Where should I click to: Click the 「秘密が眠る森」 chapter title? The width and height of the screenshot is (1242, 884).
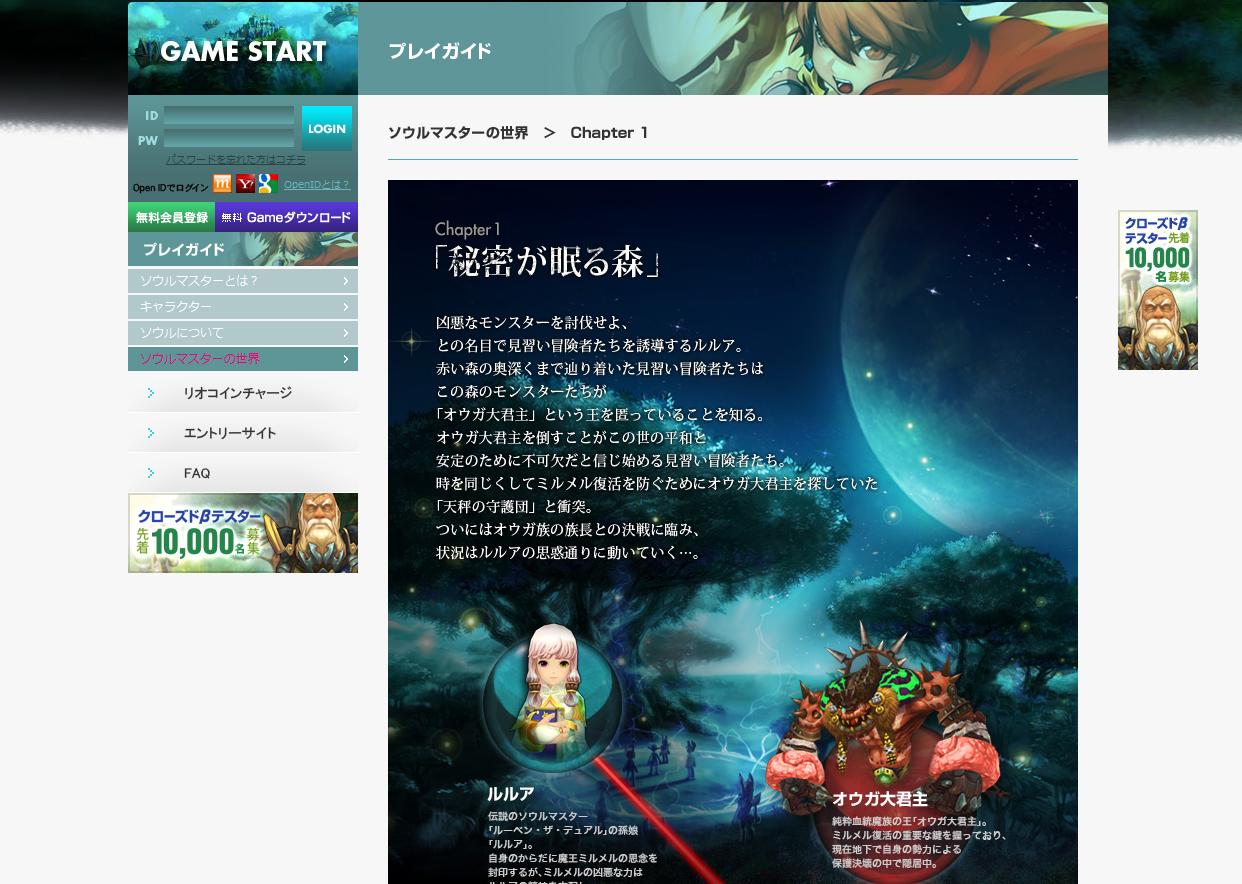point(549,262)
